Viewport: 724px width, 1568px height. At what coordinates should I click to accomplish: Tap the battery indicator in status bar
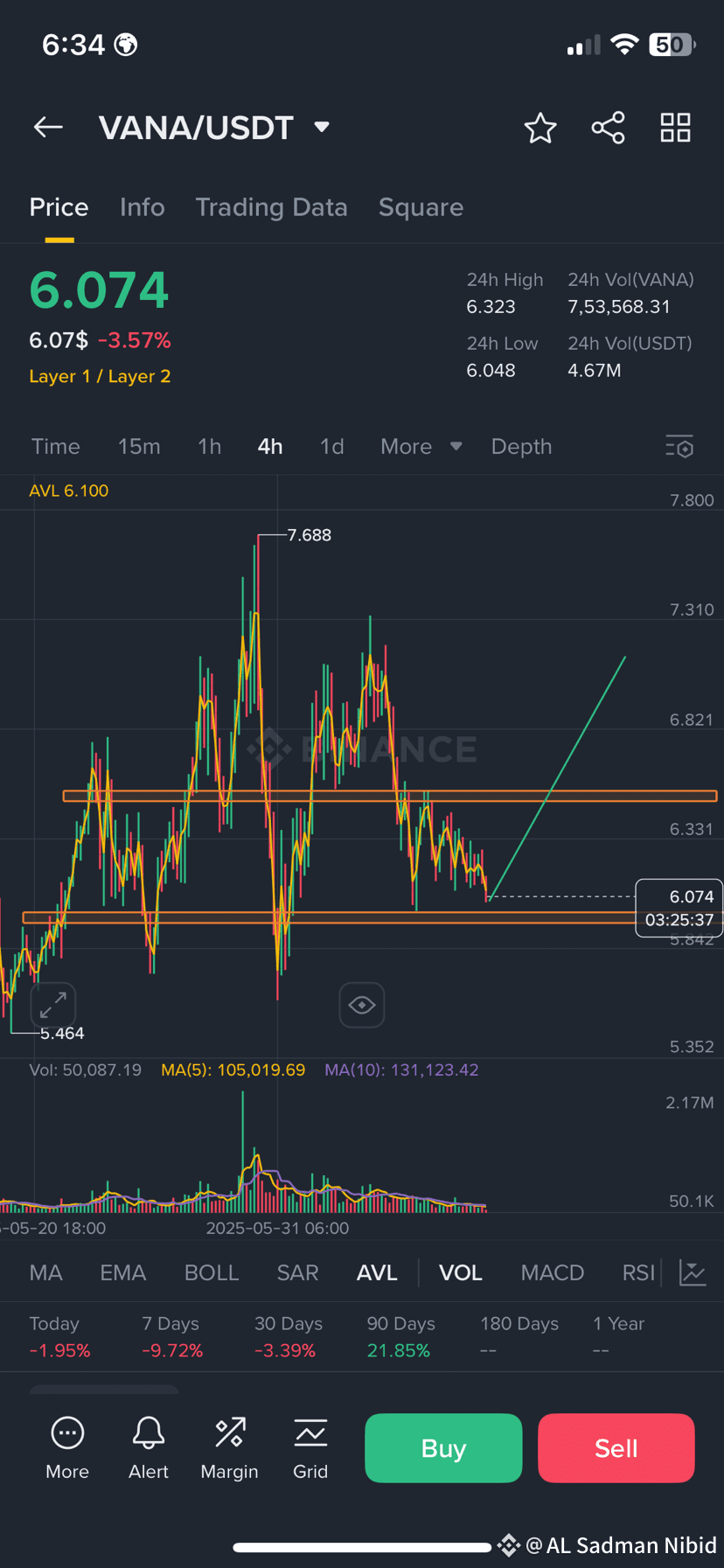672,45
